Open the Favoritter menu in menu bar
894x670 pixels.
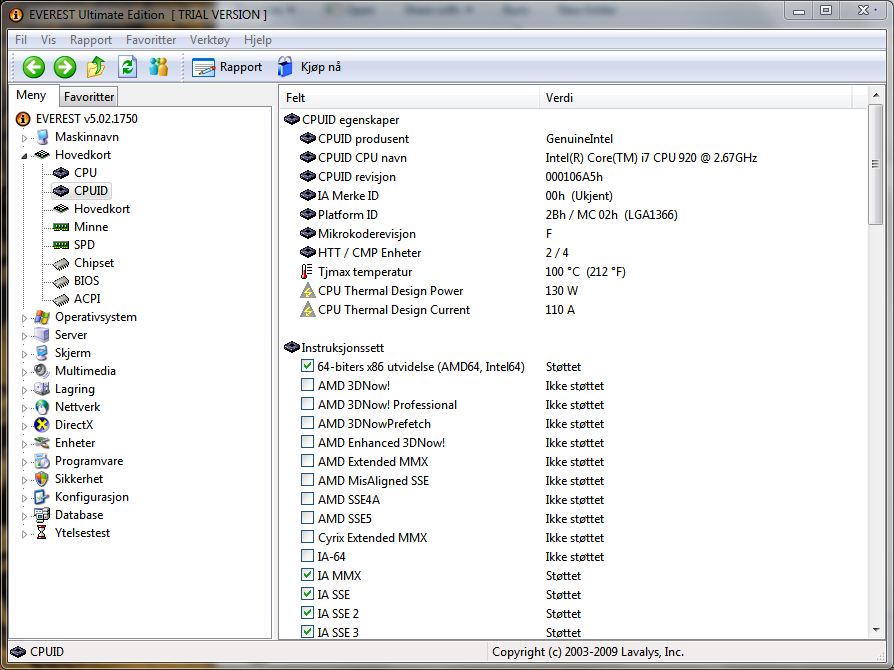coord(151,40)
